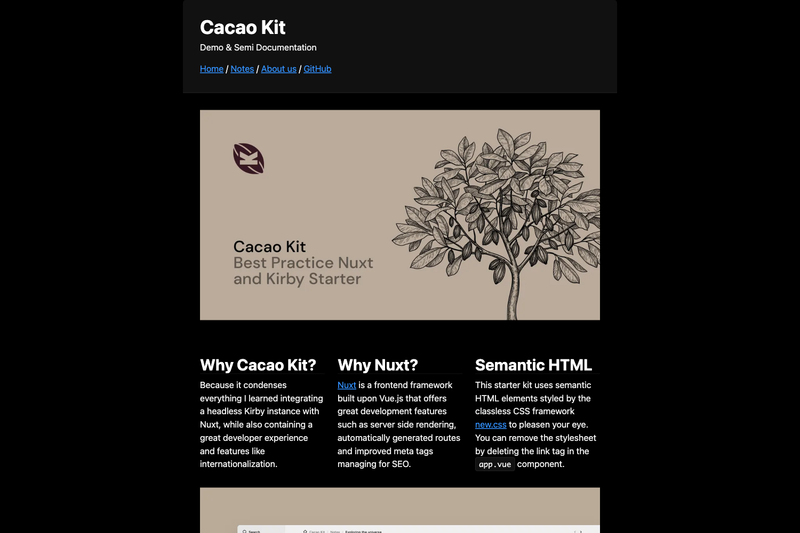The image size is (800, 533).
Task: Click the Why Cacao Kit? heading
Action: [258, 365]
